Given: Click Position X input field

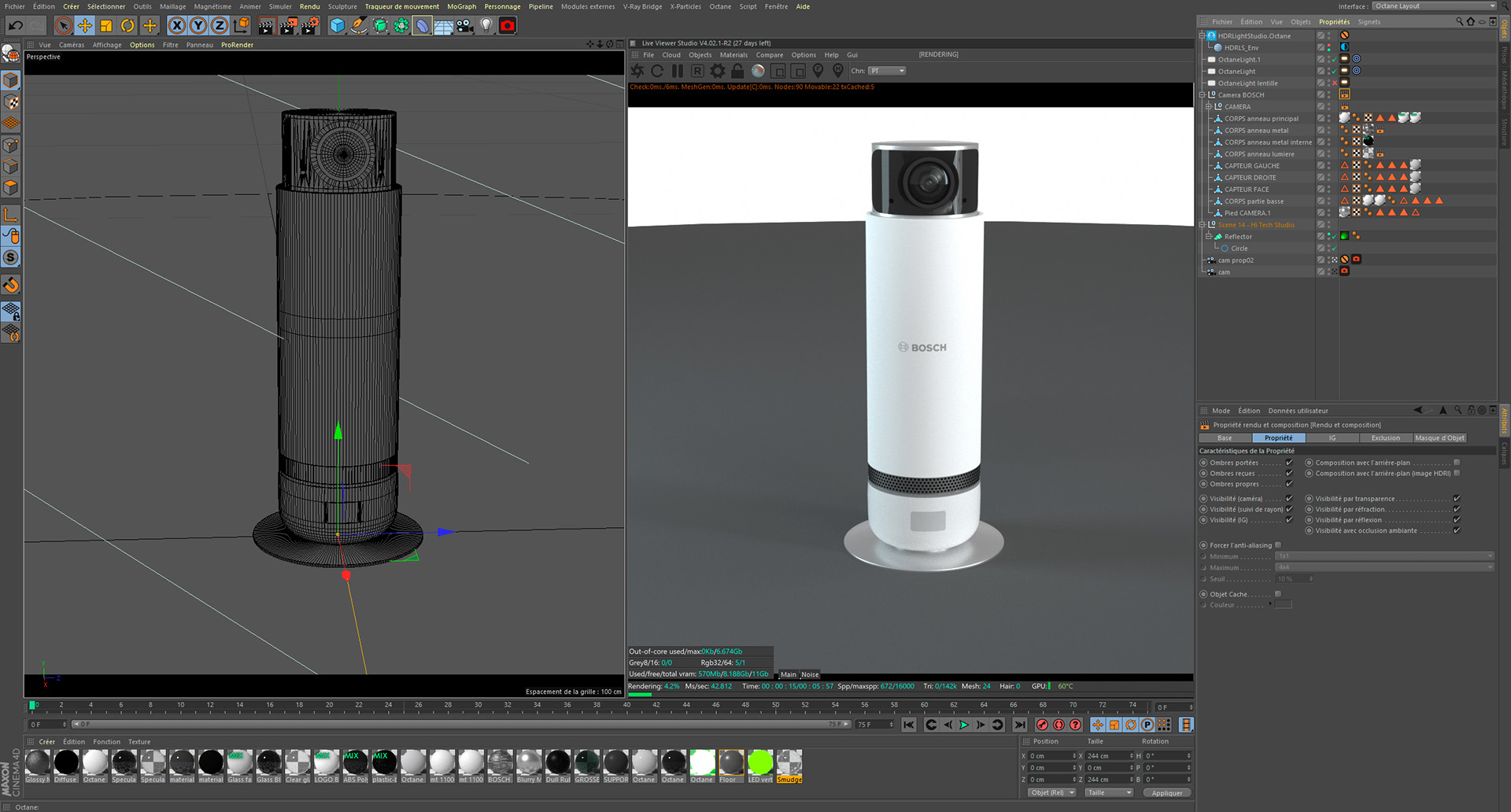Looking at the screenshot, I should (x=1052, y=756).
